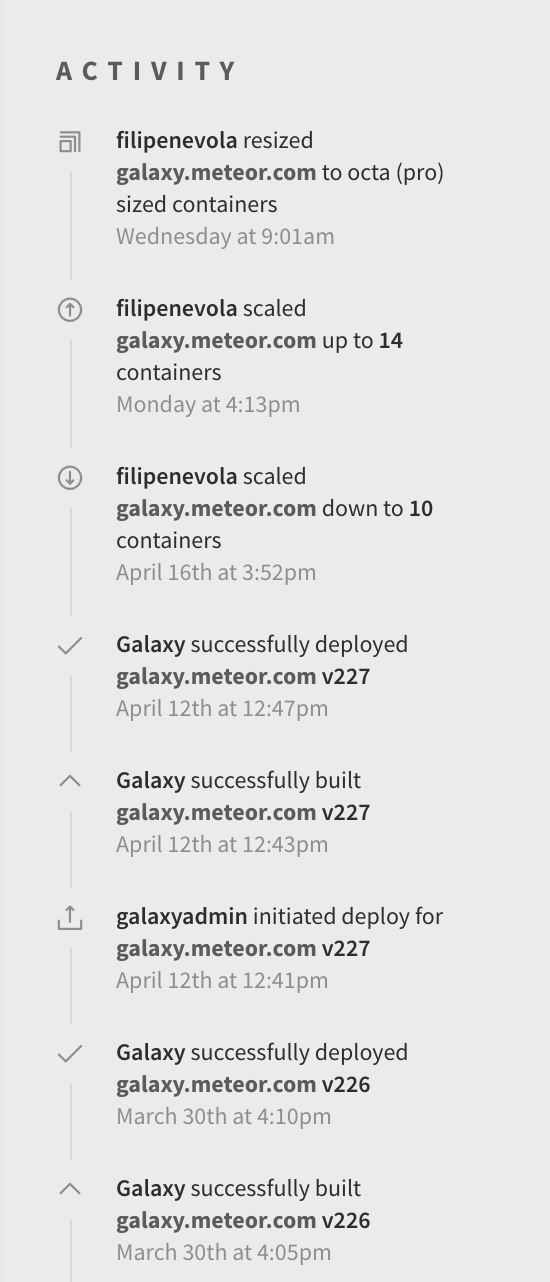The width and height of the screenshot is (550, 1282).
Task: Click the v226 built caret icon
Action: [70, 1189]
